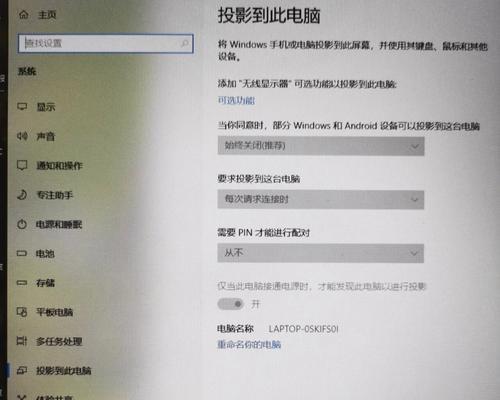Image resolution: width=500 pixels, height=400 pixels.
Task: Expand the 始终关闭(推荐) dropdown
Action: pyautogui.click(x=321, y=146)
